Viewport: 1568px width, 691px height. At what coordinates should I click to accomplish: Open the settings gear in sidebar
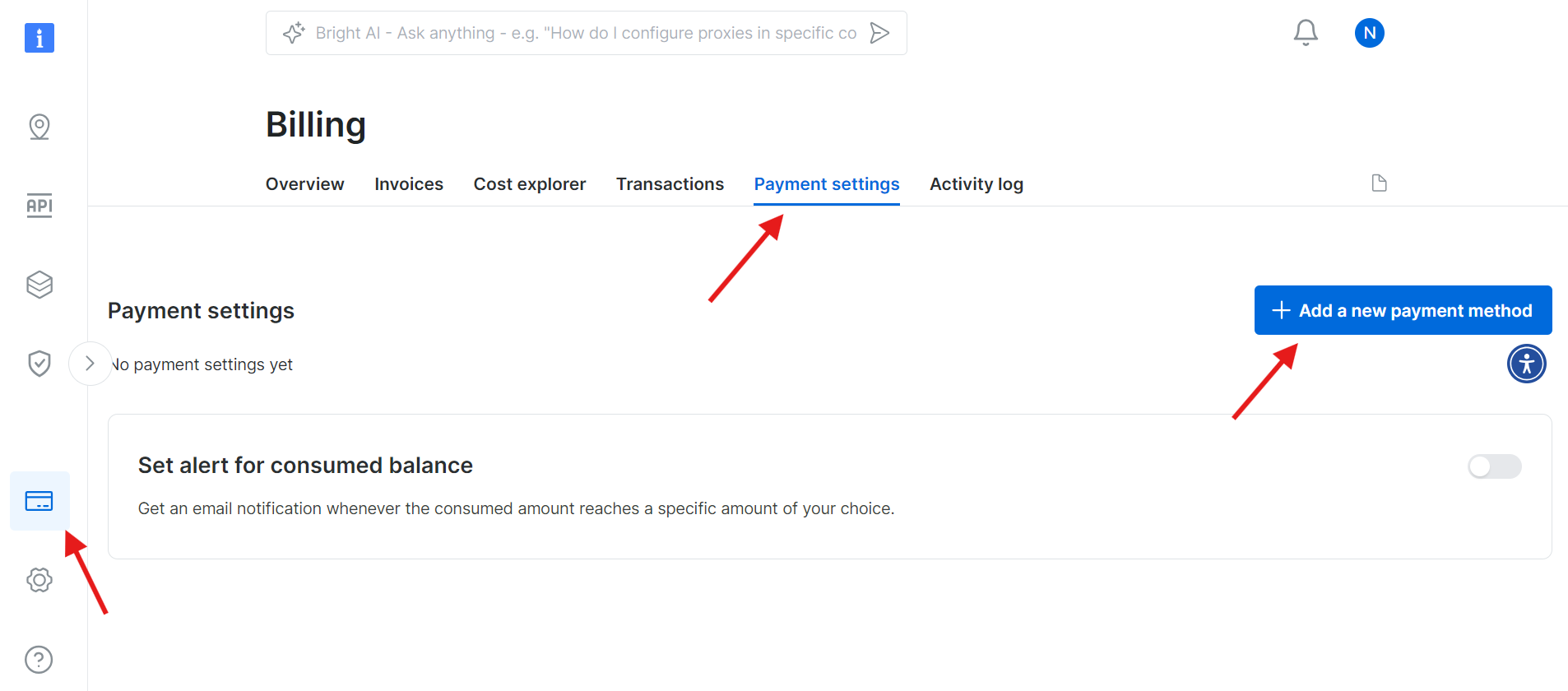(39, 579)
